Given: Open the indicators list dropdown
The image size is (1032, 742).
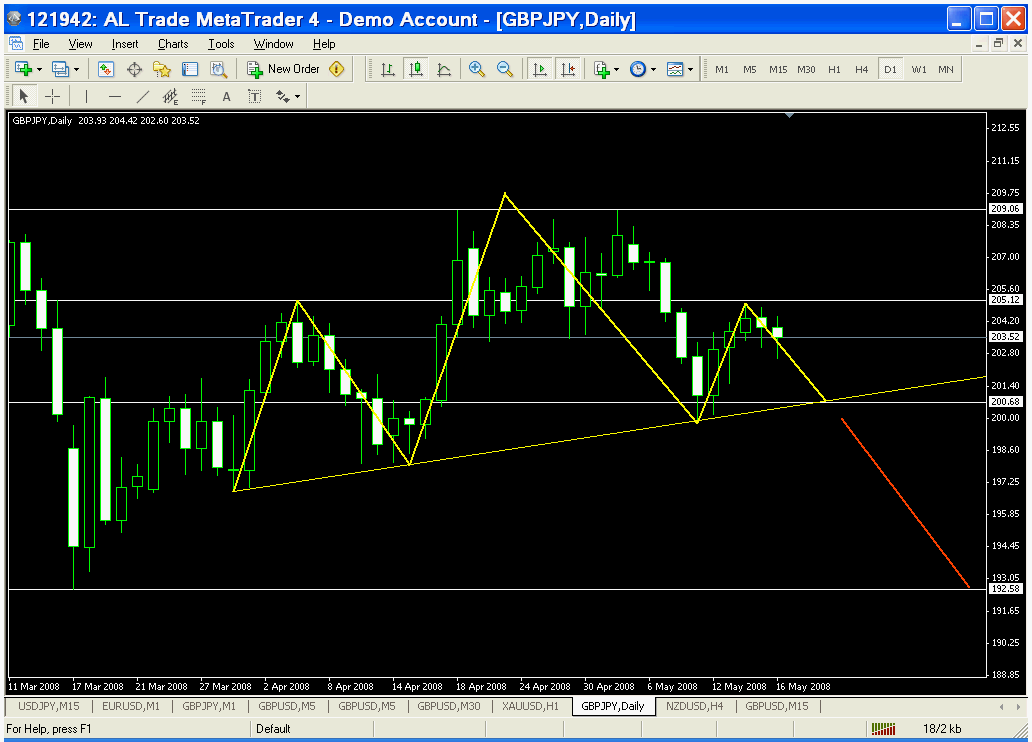Looking at the screenshot, I should [x=606, y=69].
